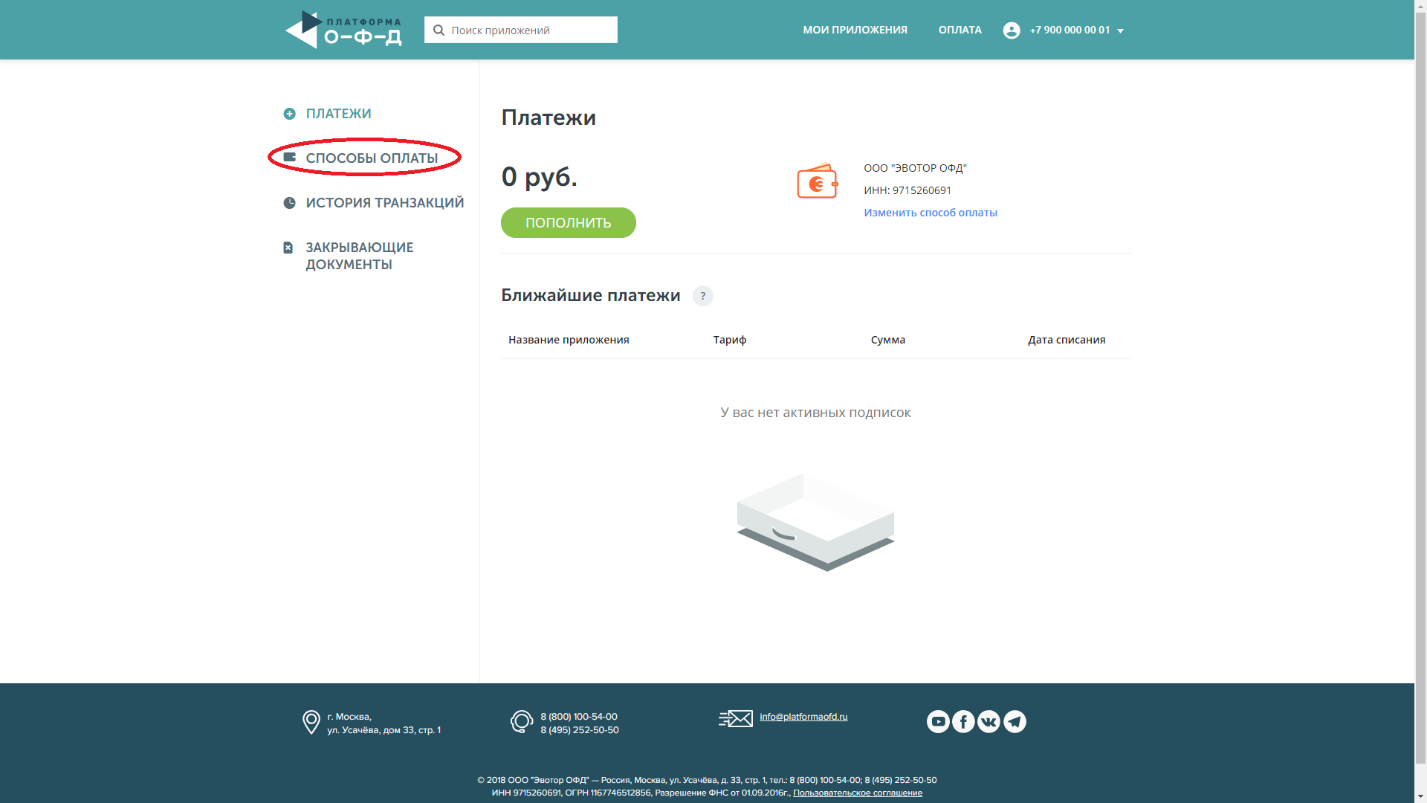
Task: Select Платежи in the sidebar
Action: click(x=339, y=114)
